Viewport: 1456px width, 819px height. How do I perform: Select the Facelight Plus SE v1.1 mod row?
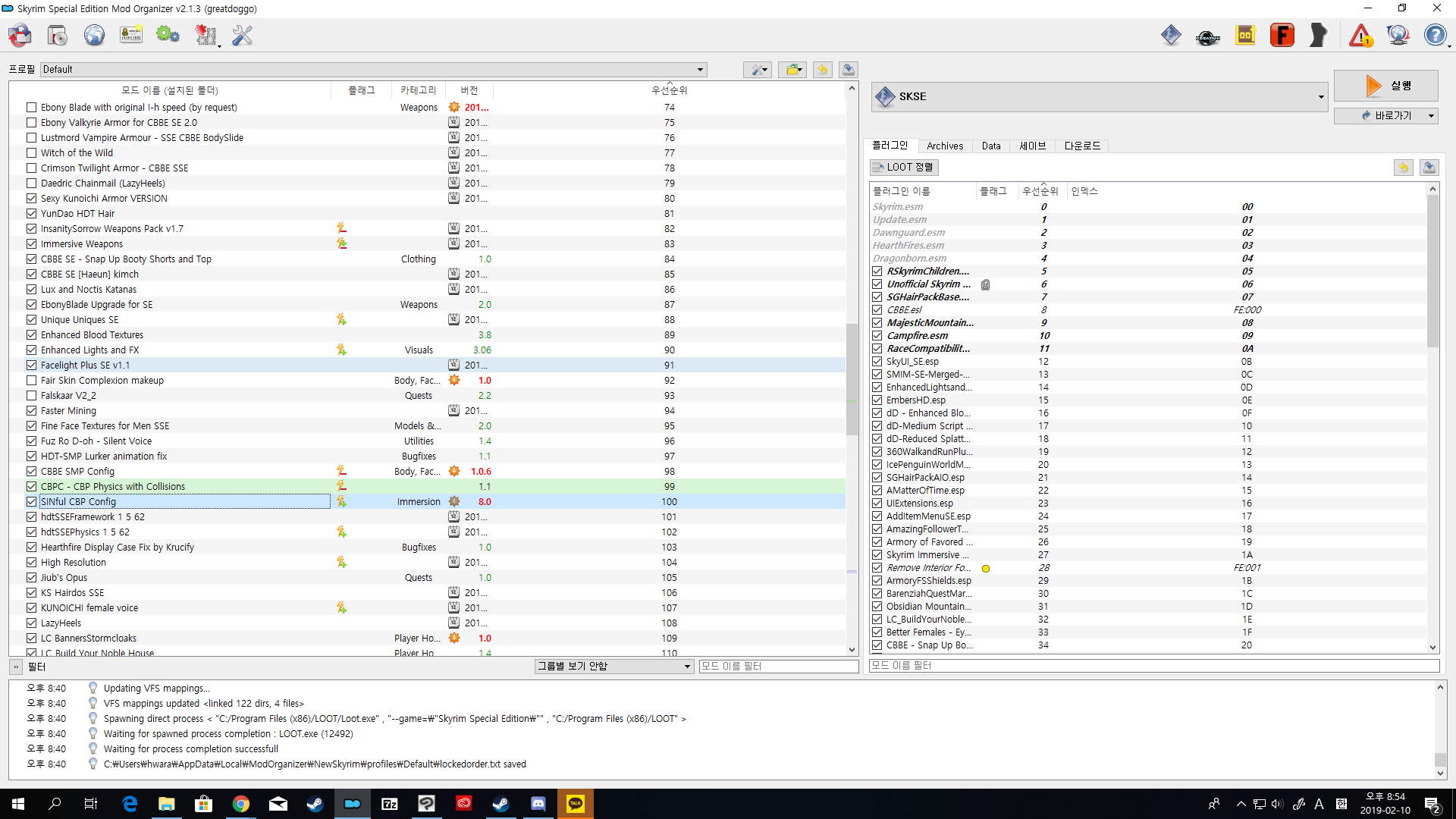coord(427,366)
